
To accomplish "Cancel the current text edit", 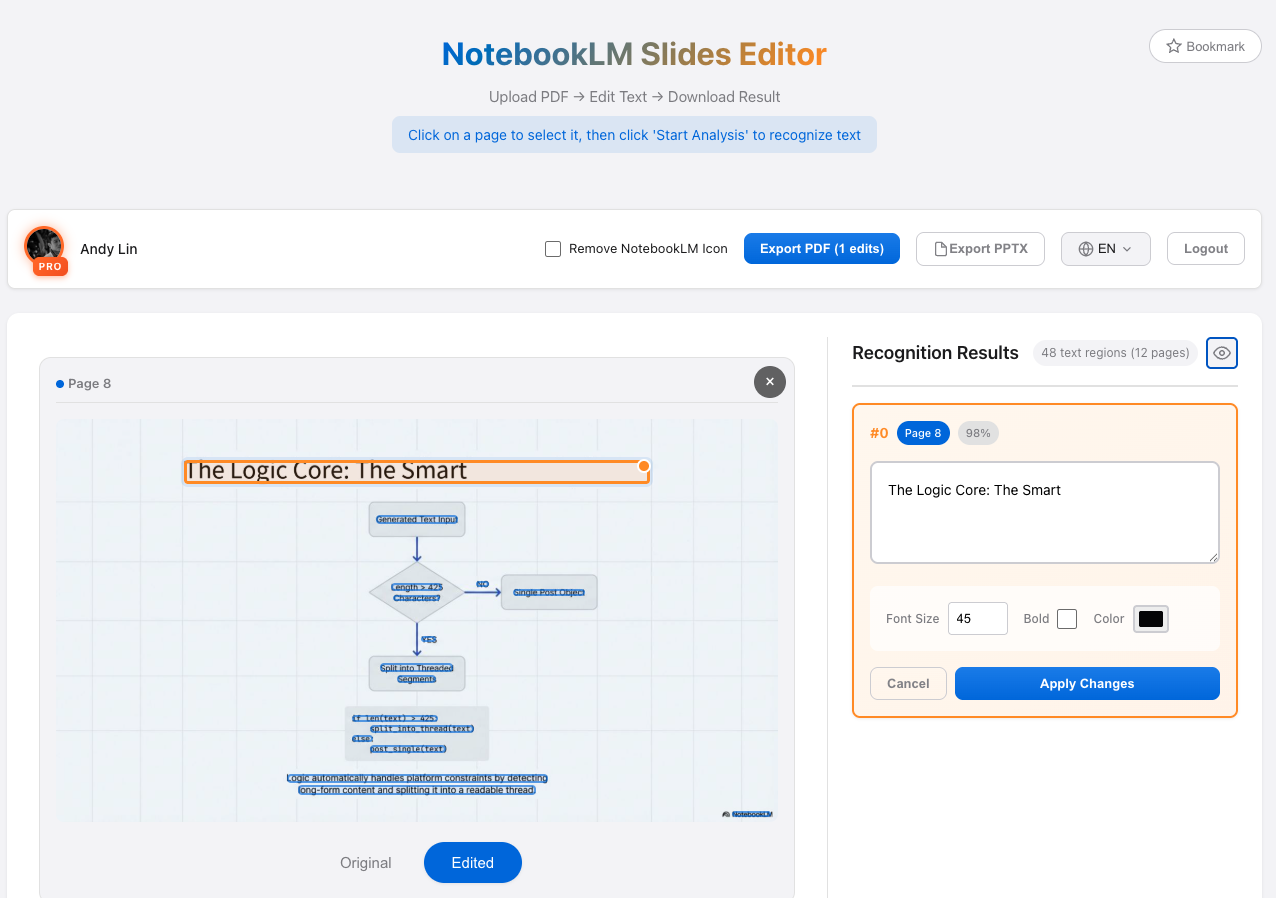I will (907, 683).
